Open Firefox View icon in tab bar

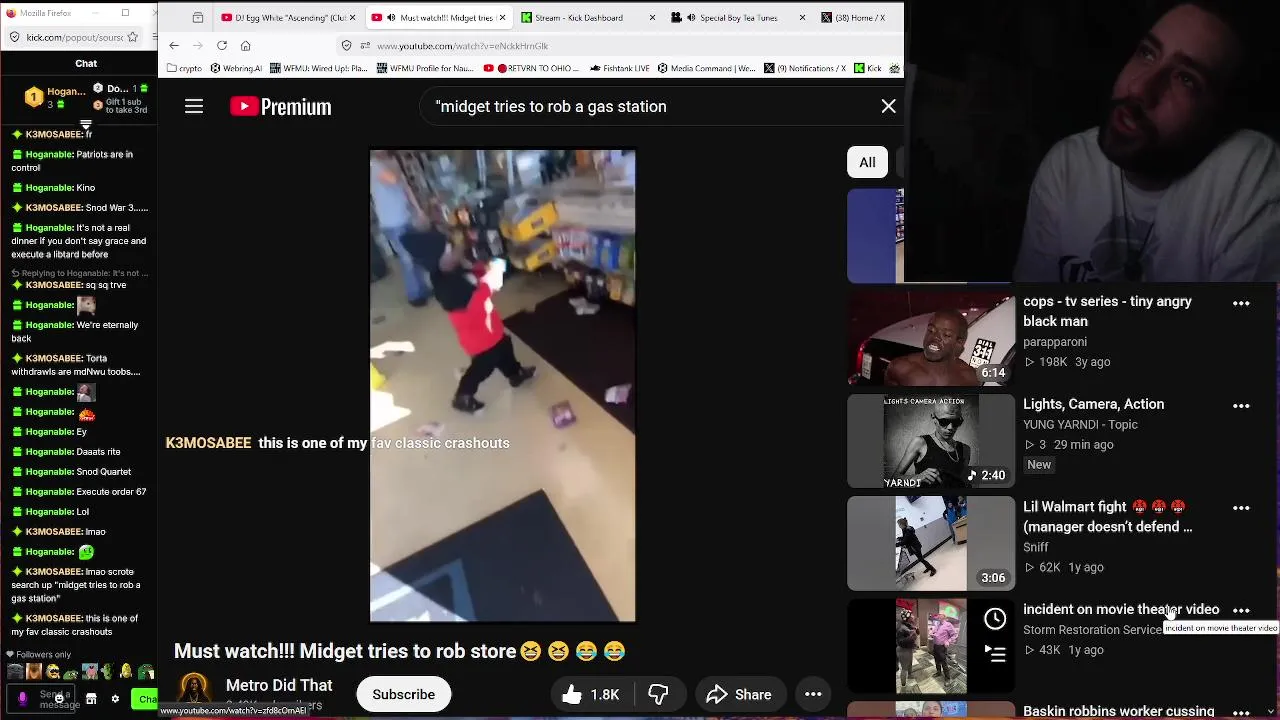tap(198, 17)
